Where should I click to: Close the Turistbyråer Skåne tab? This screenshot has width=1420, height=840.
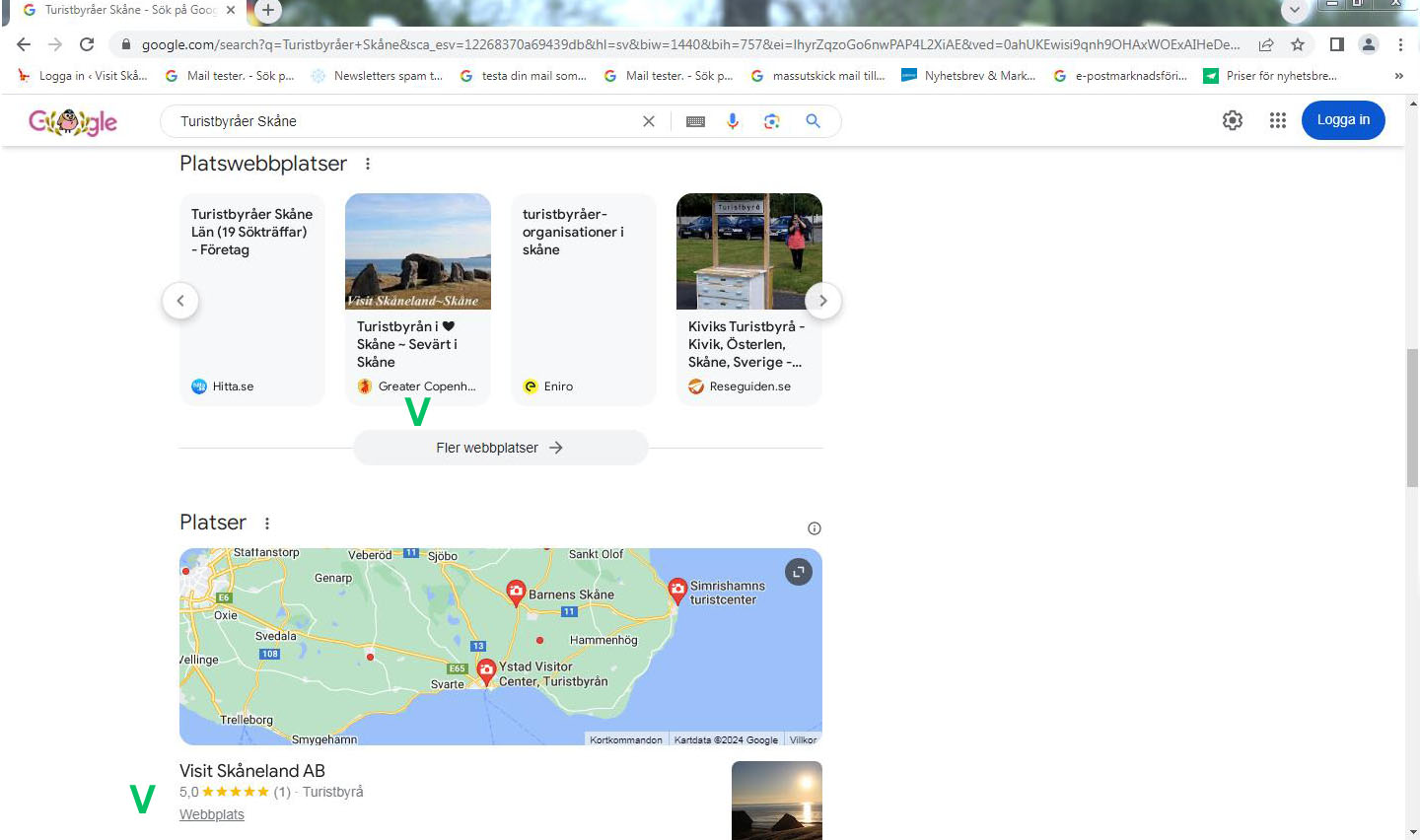coord(231,10)
